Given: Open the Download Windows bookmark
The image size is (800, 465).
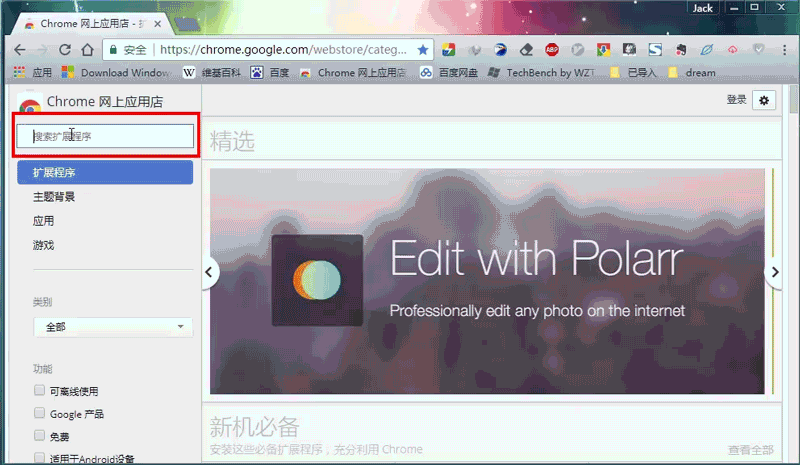Looking at the screenshot, I should pyautogui.click(x=116, y=72).
